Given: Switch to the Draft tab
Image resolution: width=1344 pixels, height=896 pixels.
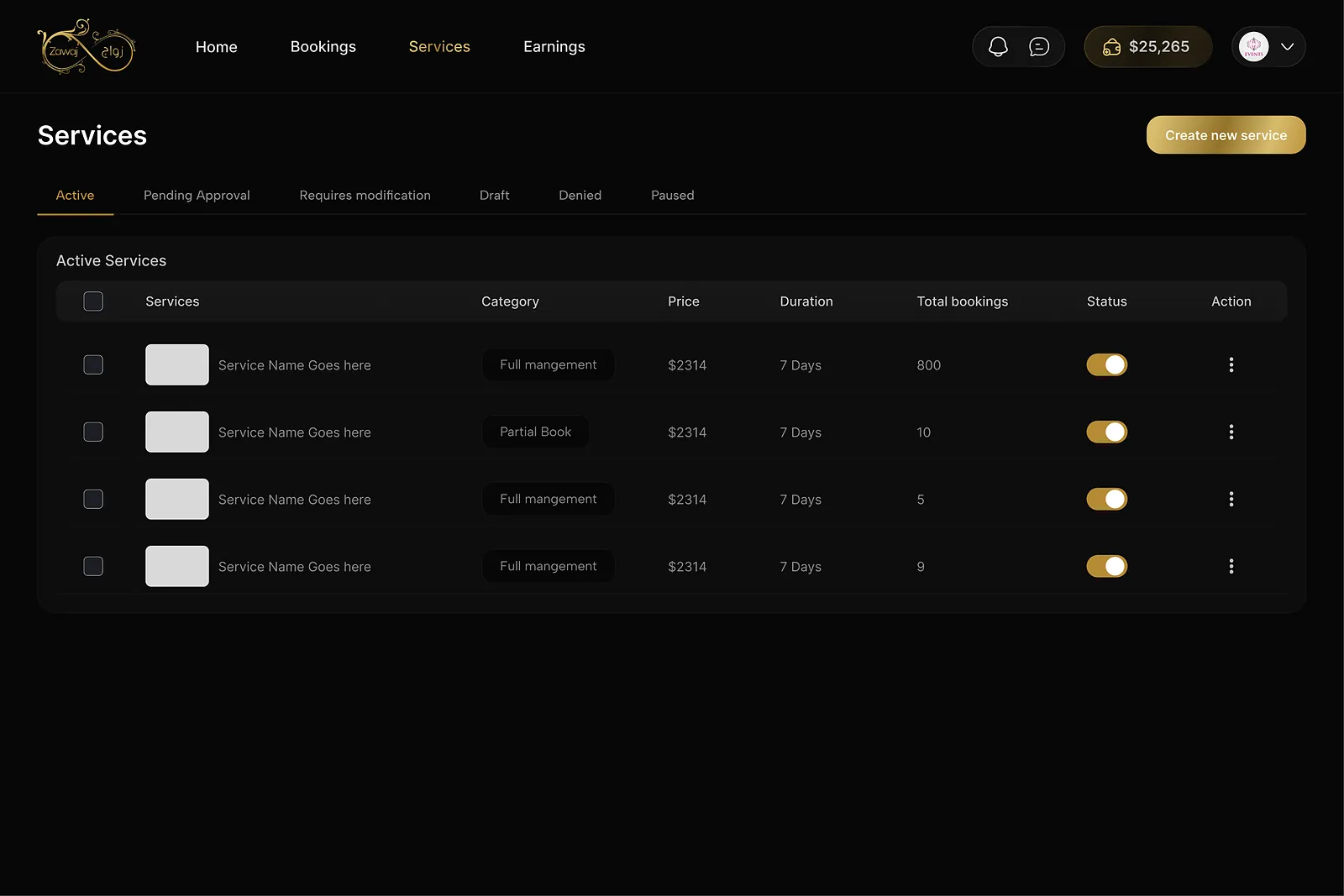Looking at the screenshot, I should pos(494,195).
